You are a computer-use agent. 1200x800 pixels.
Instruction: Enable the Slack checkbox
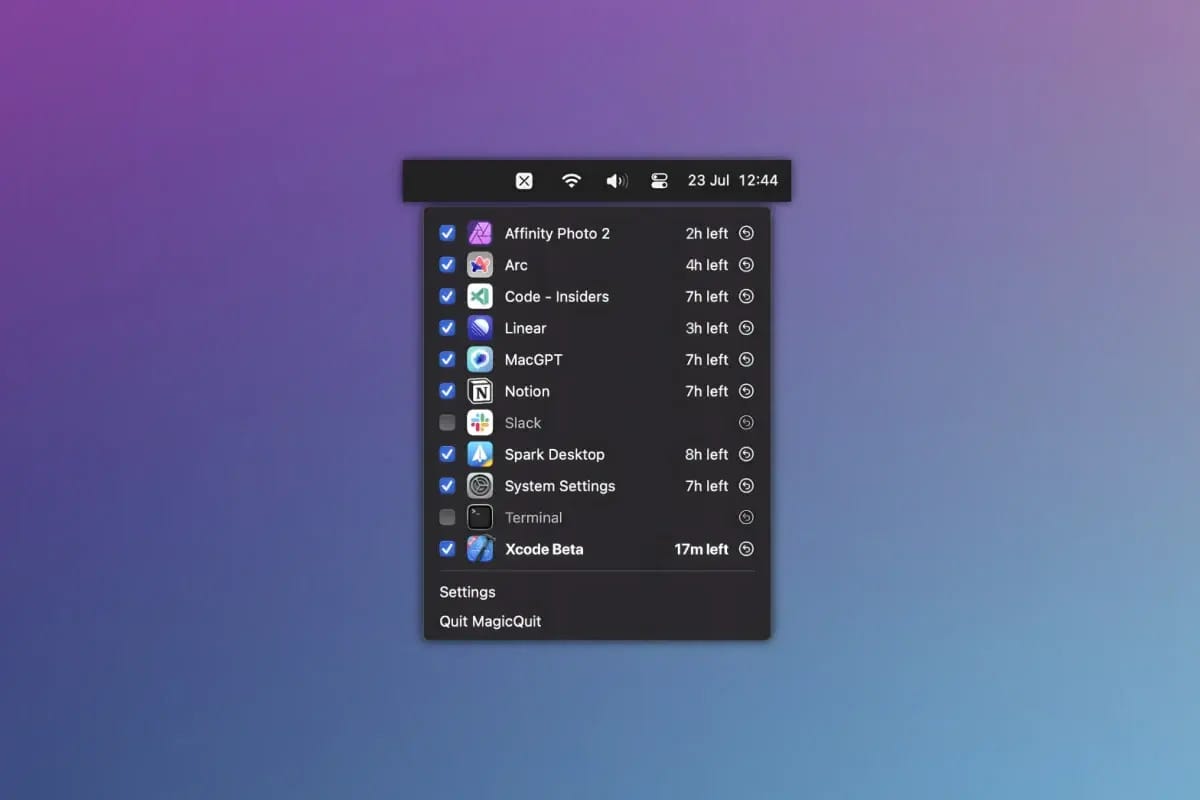point(447,423)
